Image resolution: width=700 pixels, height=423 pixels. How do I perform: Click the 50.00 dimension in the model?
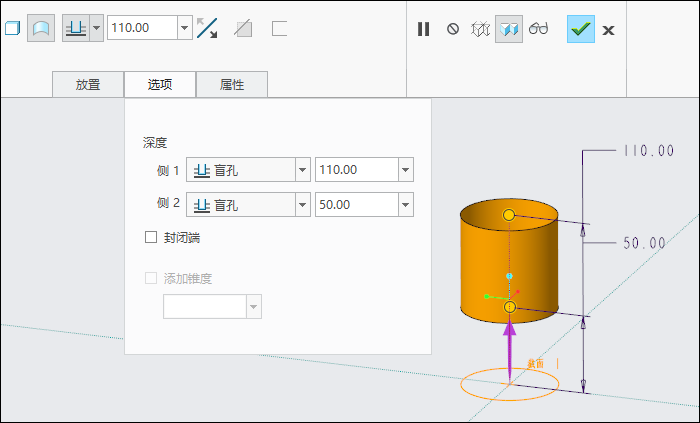coord(645,243)
